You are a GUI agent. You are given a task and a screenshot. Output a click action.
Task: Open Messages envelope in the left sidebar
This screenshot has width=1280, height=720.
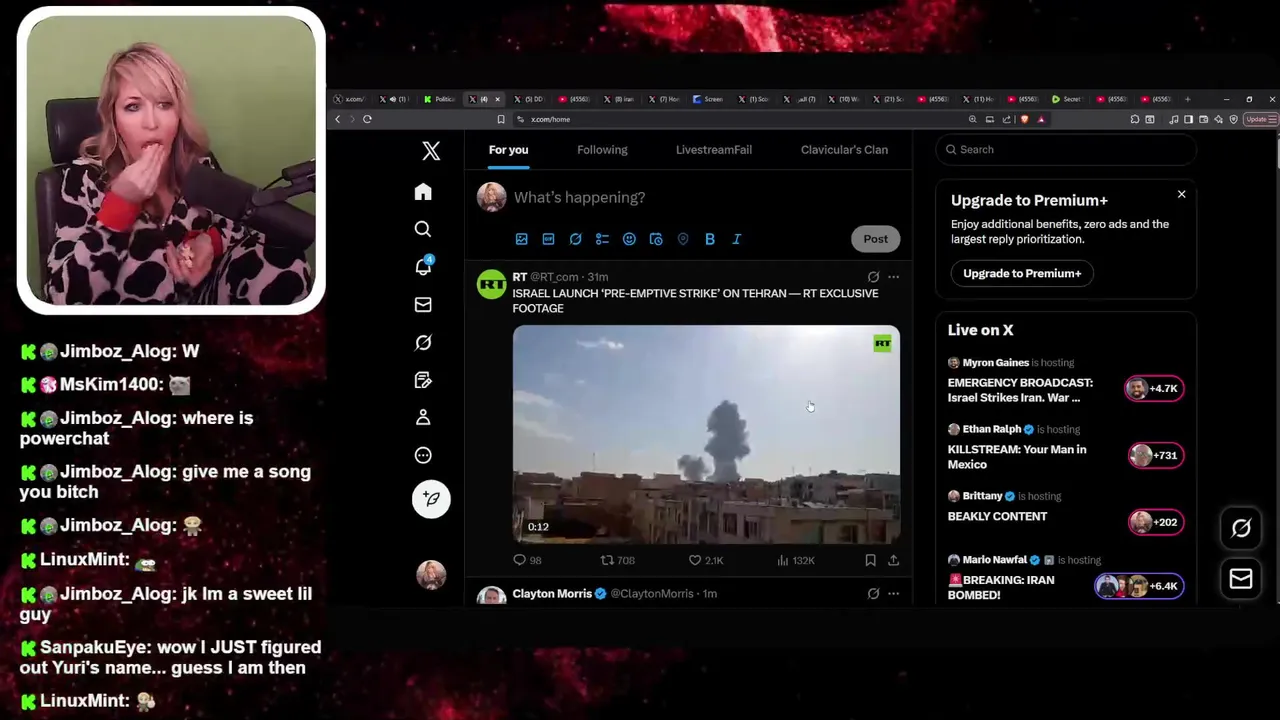(x=423, y=304)
